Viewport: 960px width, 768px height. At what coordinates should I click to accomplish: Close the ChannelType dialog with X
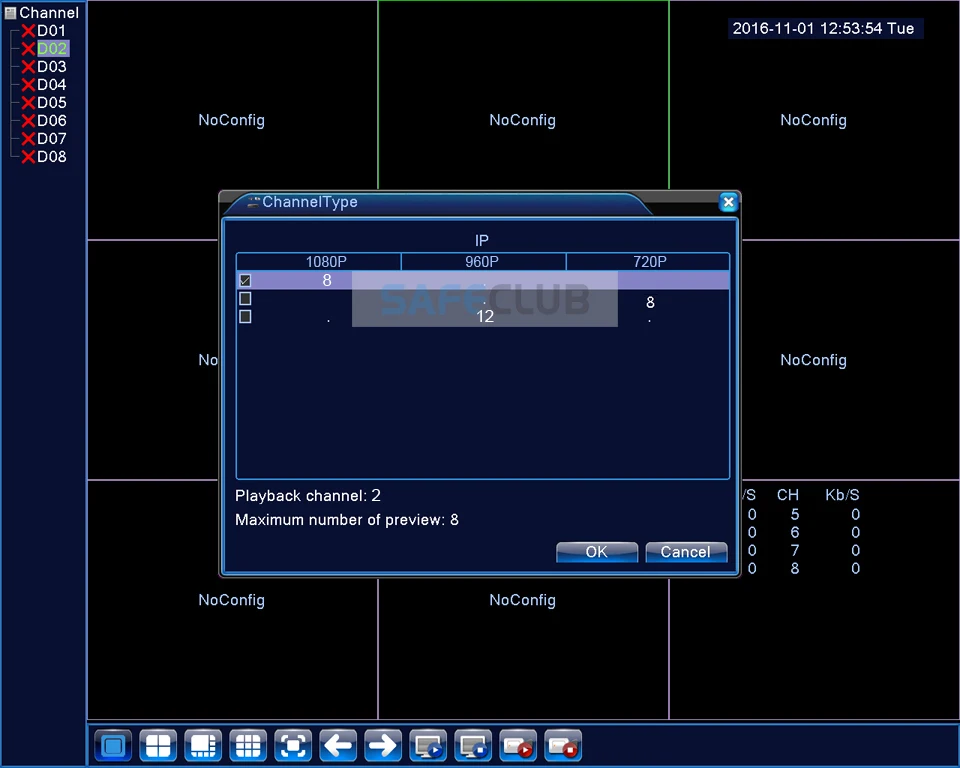[728, 202]
